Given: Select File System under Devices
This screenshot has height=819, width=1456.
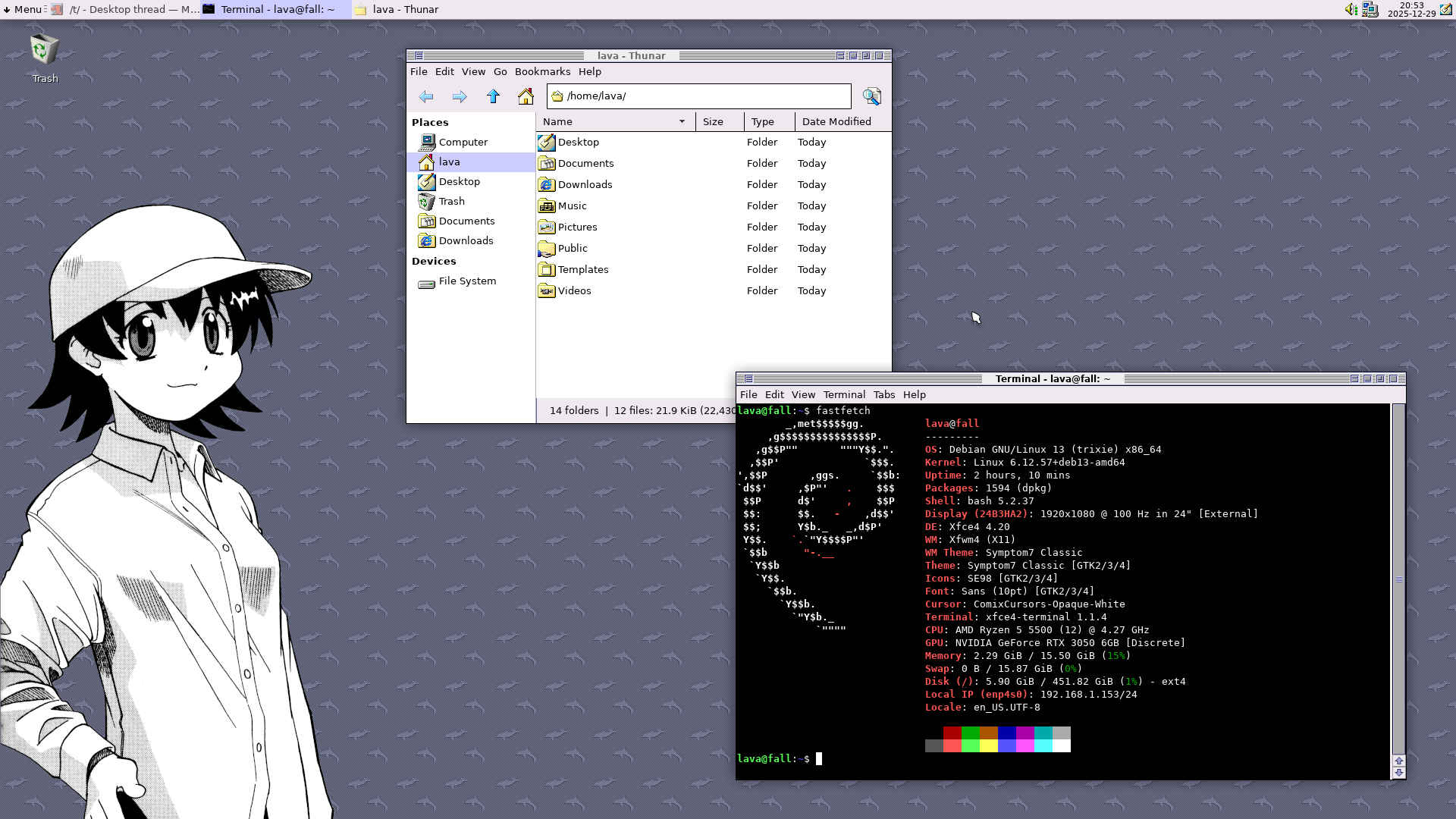Looking at the screenshot, I should 467,281.
